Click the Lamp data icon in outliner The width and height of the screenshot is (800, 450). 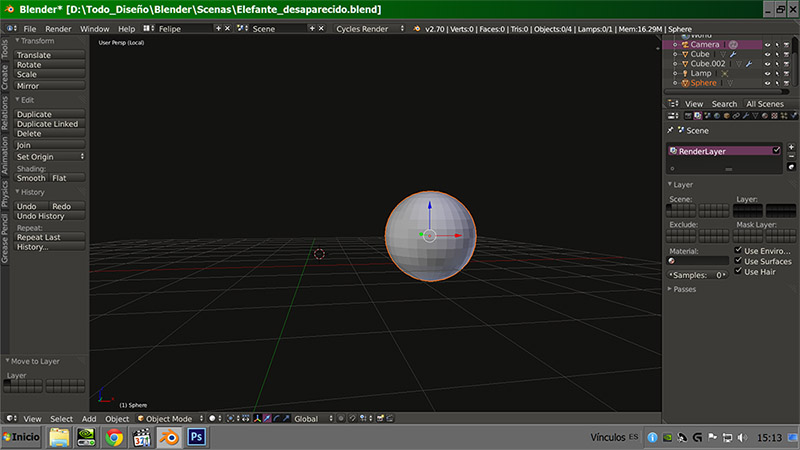[x=724, y=73]
